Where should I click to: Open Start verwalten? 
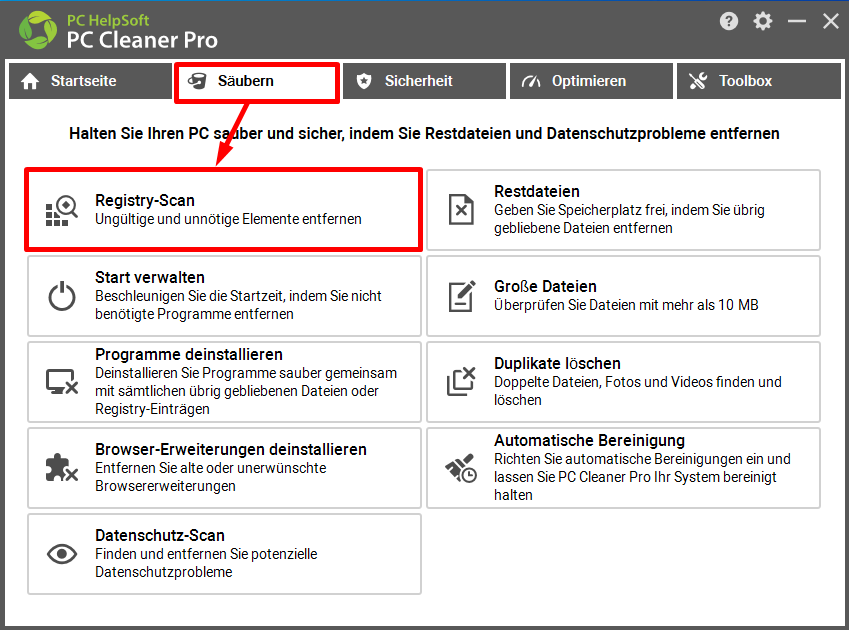coord(224,296)
